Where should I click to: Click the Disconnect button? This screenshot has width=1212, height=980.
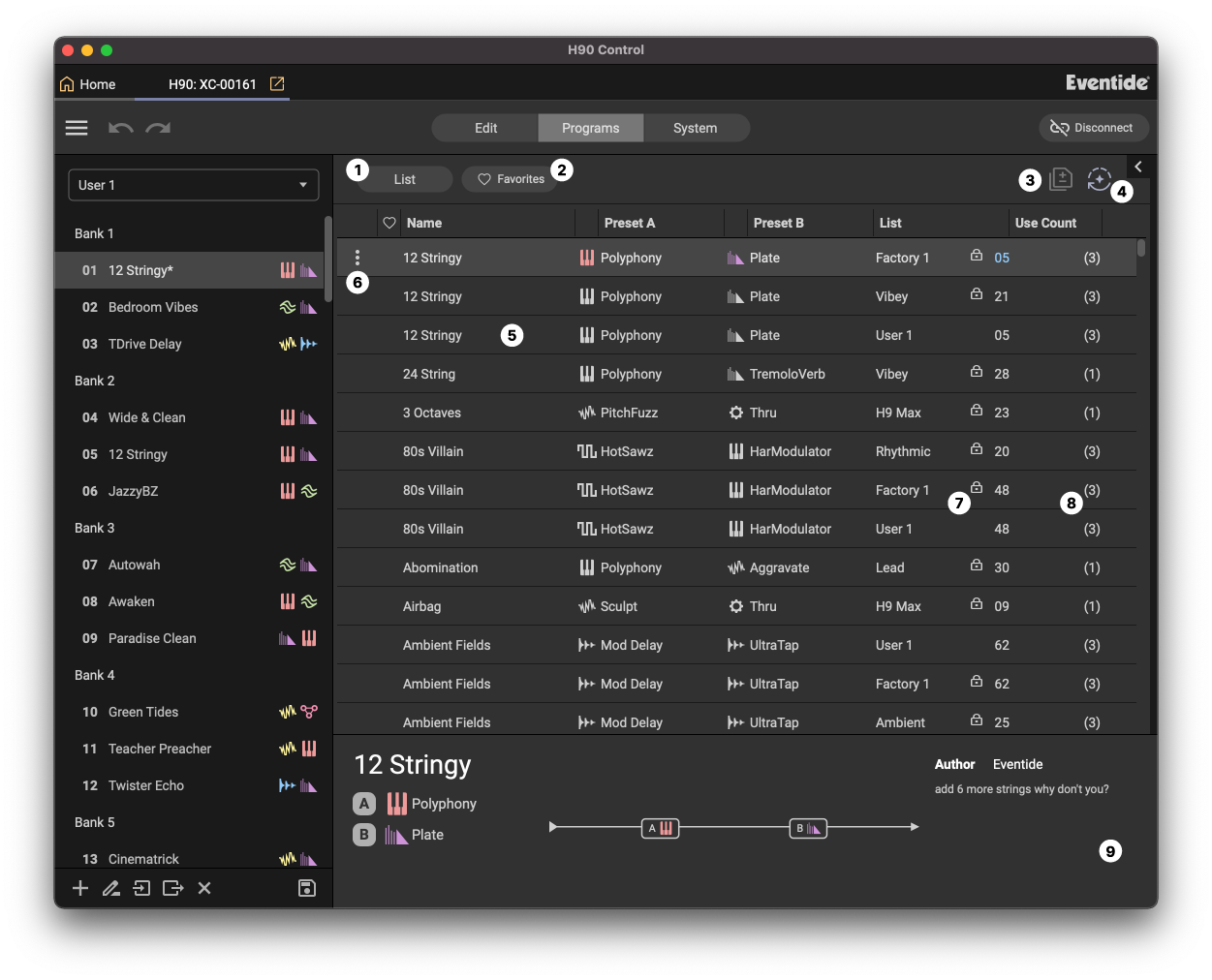pos(1093,128)
